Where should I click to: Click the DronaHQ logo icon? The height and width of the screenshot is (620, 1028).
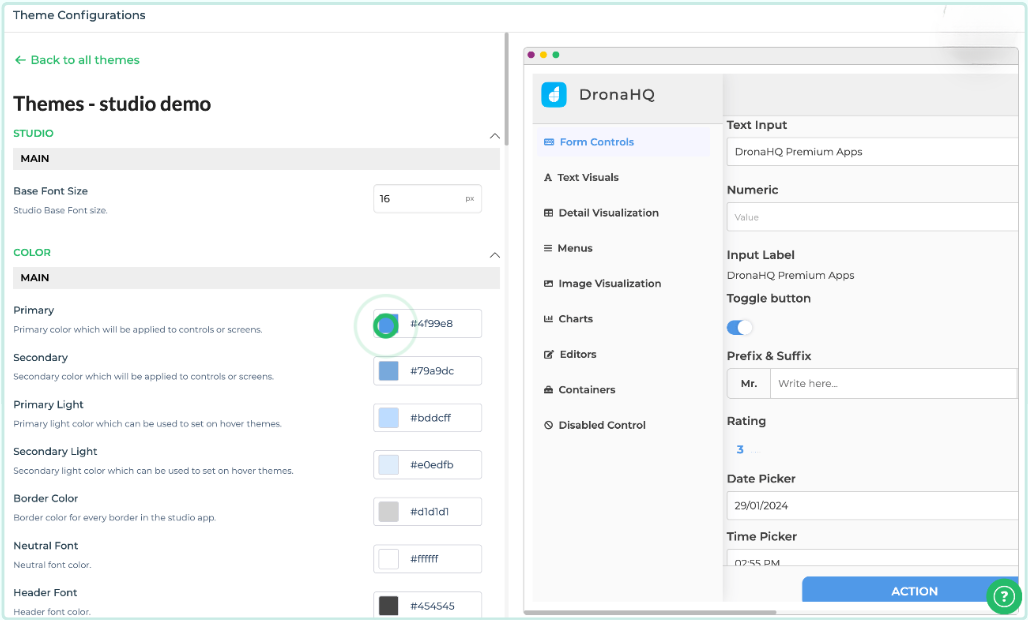(x=555, y=94)
